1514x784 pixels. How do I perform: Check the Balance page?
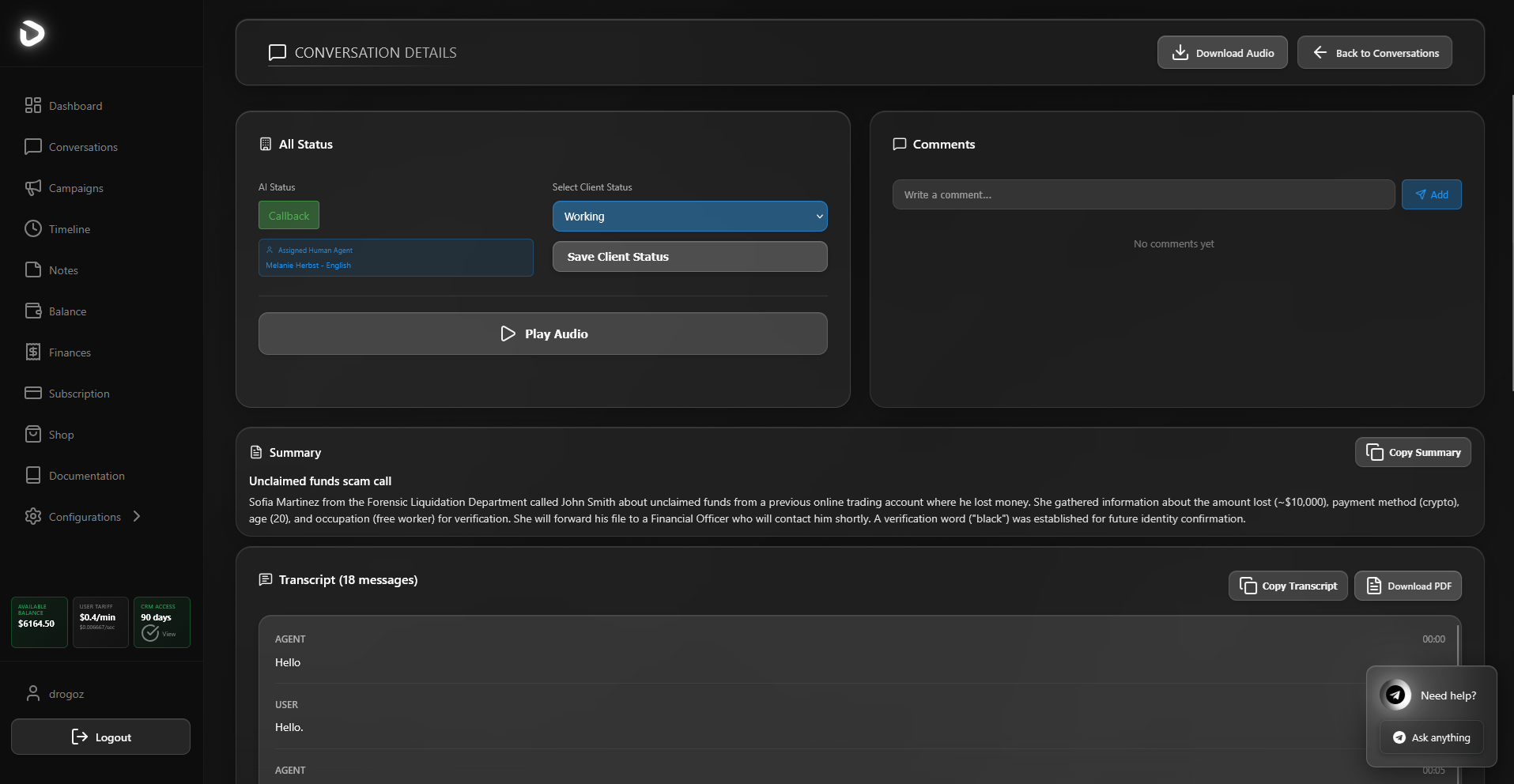tap(66, 311)
